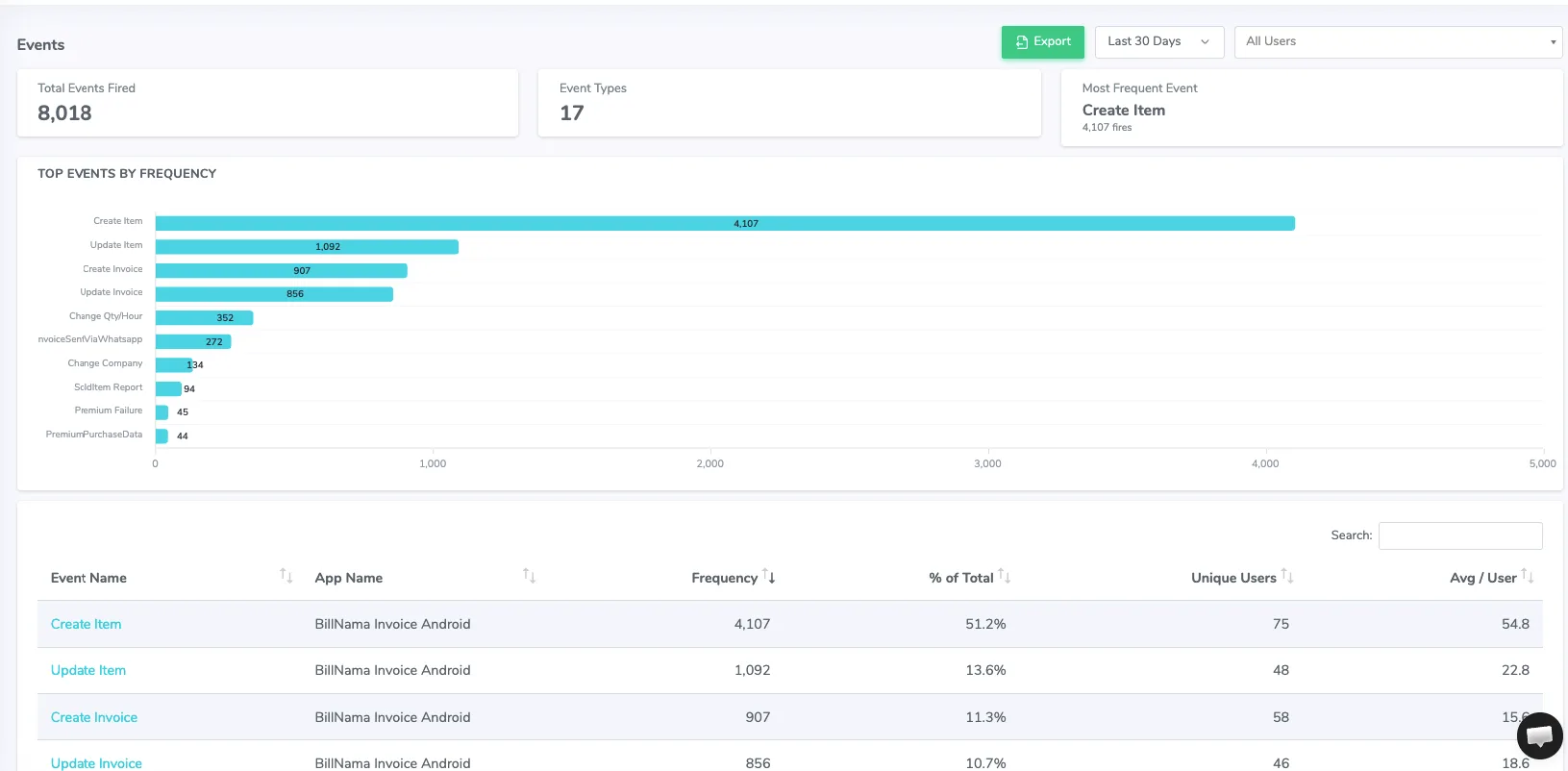
Task: Sort by App Name column icon
Action: 529,576
